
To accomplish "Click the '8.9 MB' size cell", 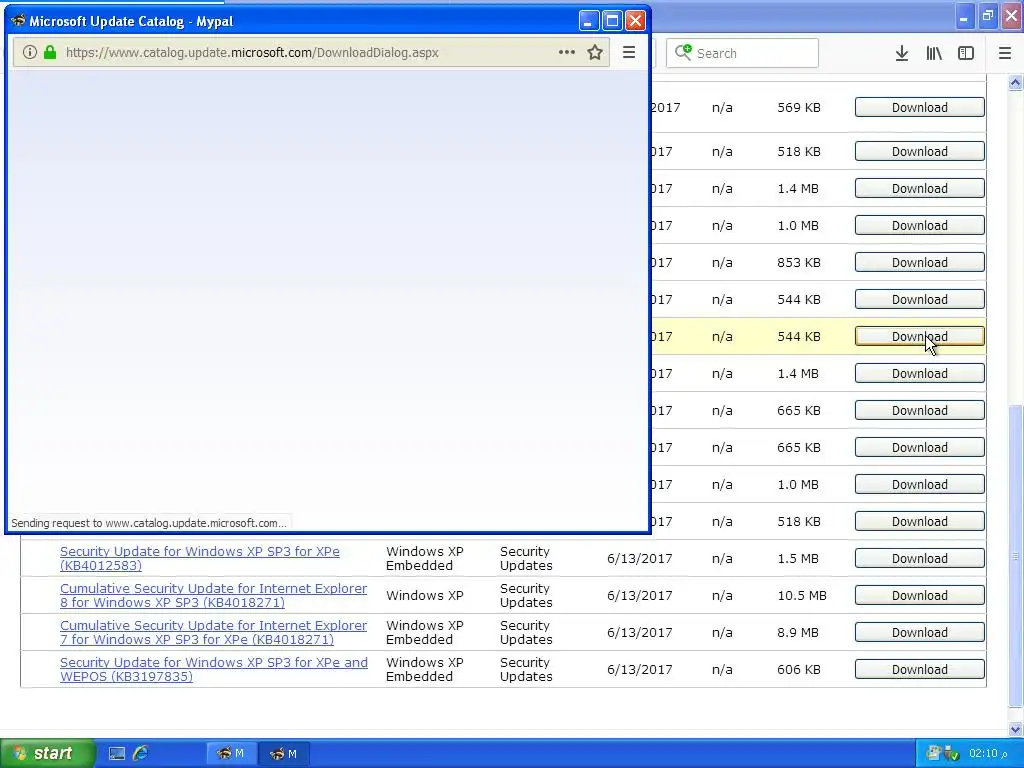I will pyautogui.click(x=797, y=632).
